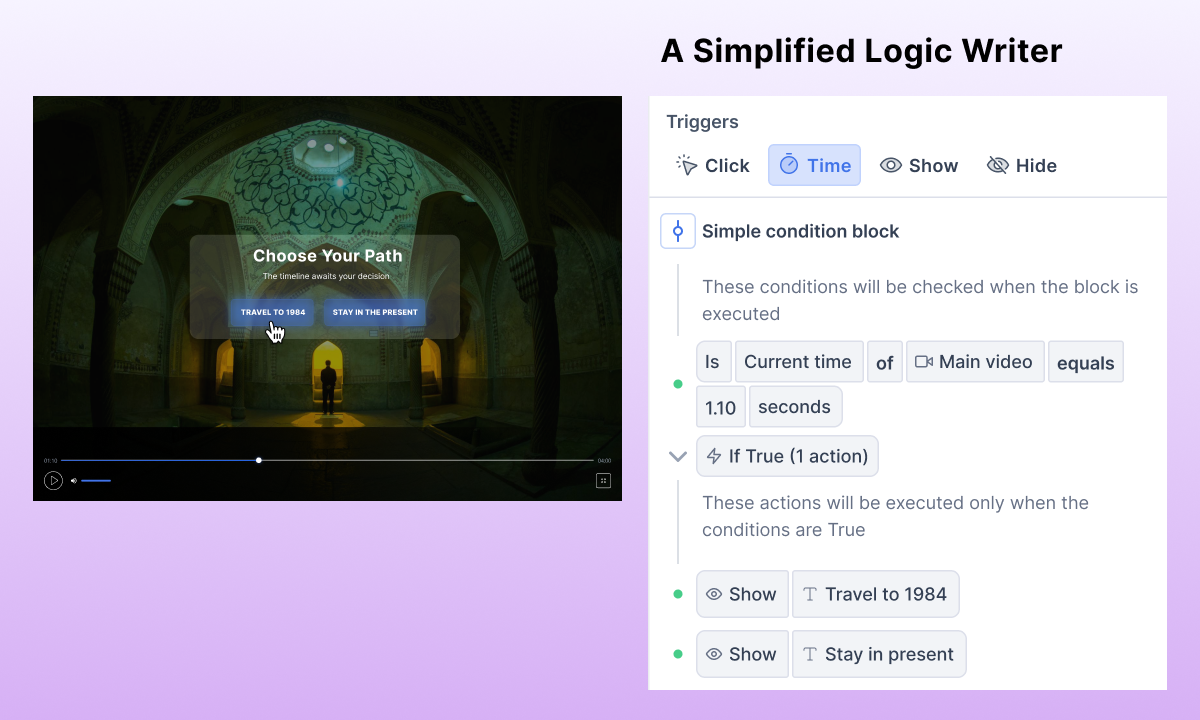Click the video progress slider handle
The height and width of the screenshot is (720, 1200).
259,460
